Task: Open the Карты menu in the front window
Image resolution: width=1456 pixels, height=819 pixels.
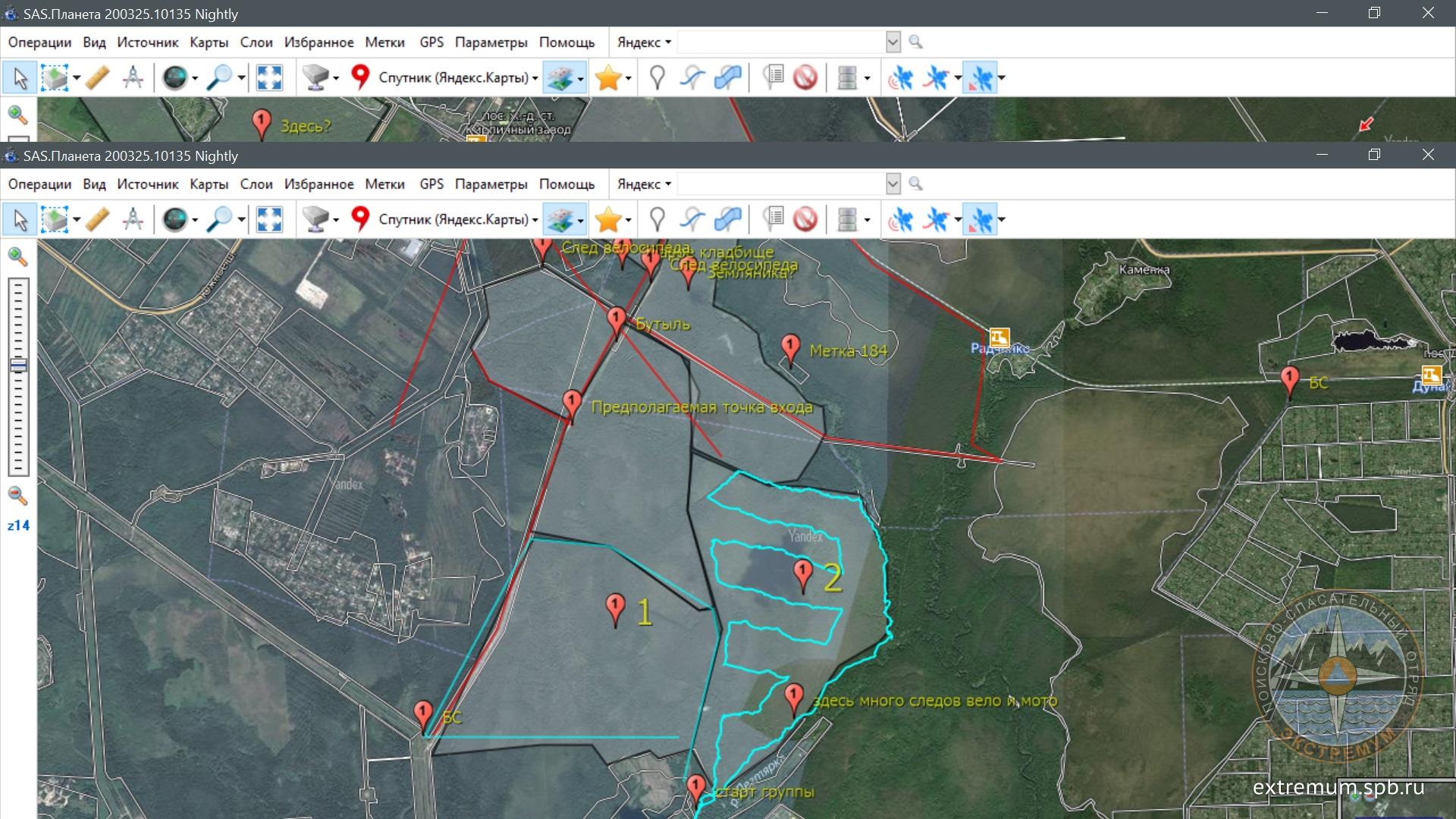Action: tap(209, 184)
